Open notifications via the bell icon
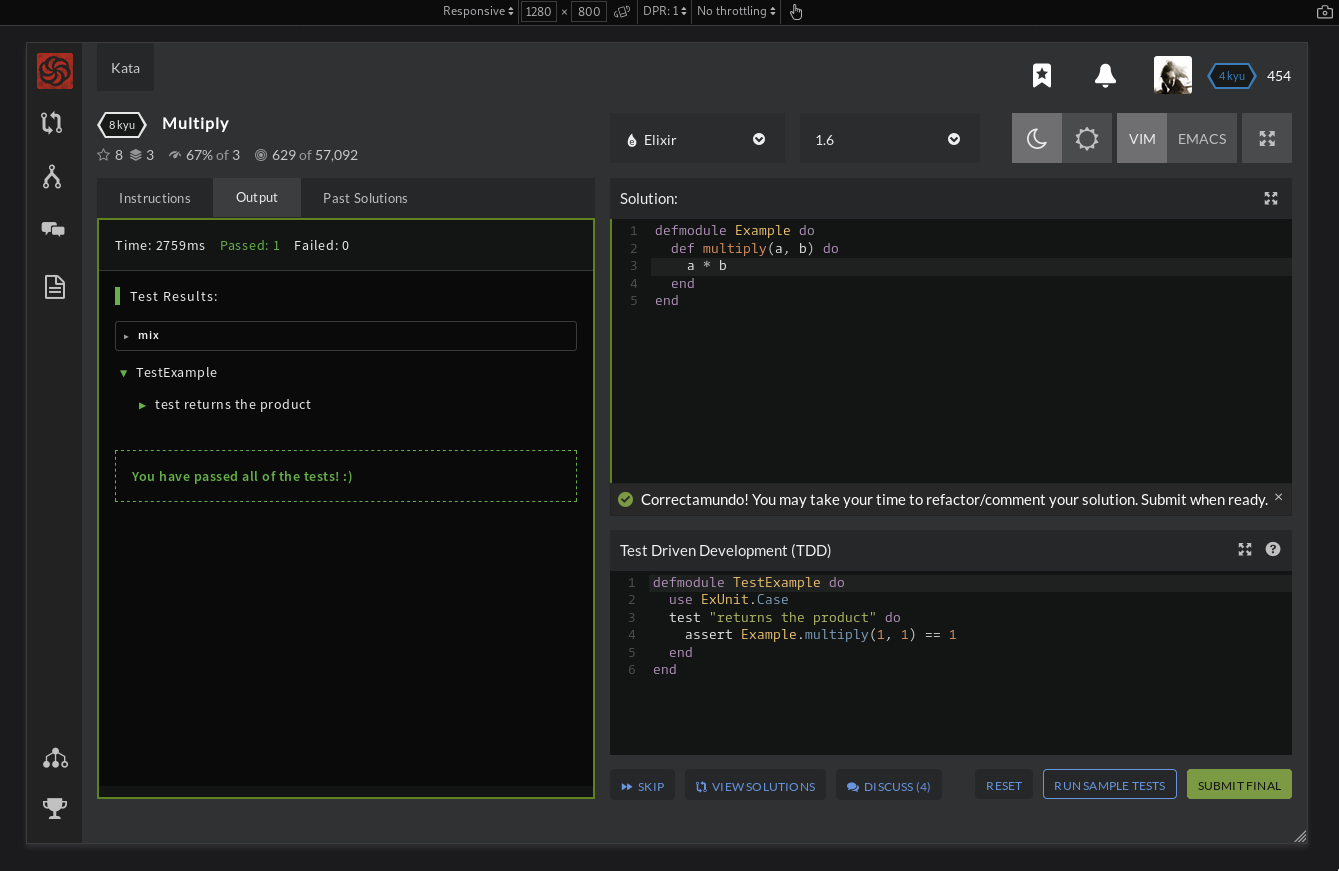1339x871 pixels. (x=1104, y=75)
